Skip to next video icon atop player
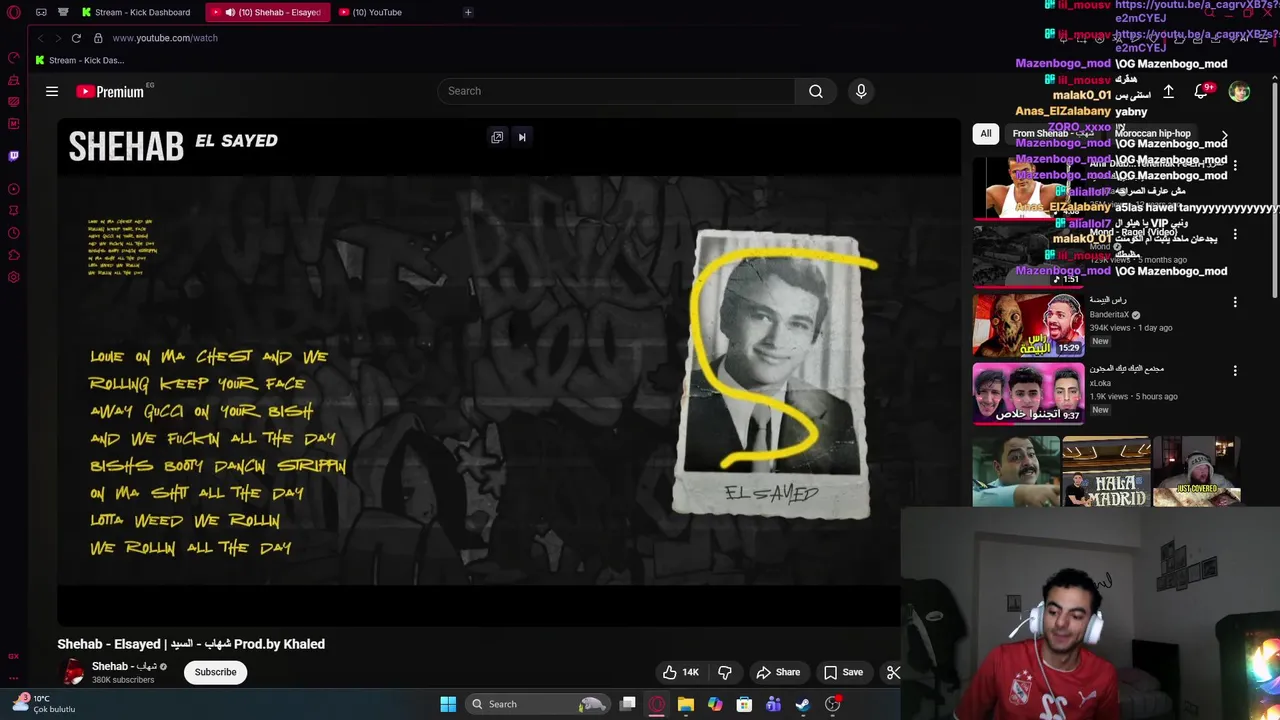 [x=522, y=137]
